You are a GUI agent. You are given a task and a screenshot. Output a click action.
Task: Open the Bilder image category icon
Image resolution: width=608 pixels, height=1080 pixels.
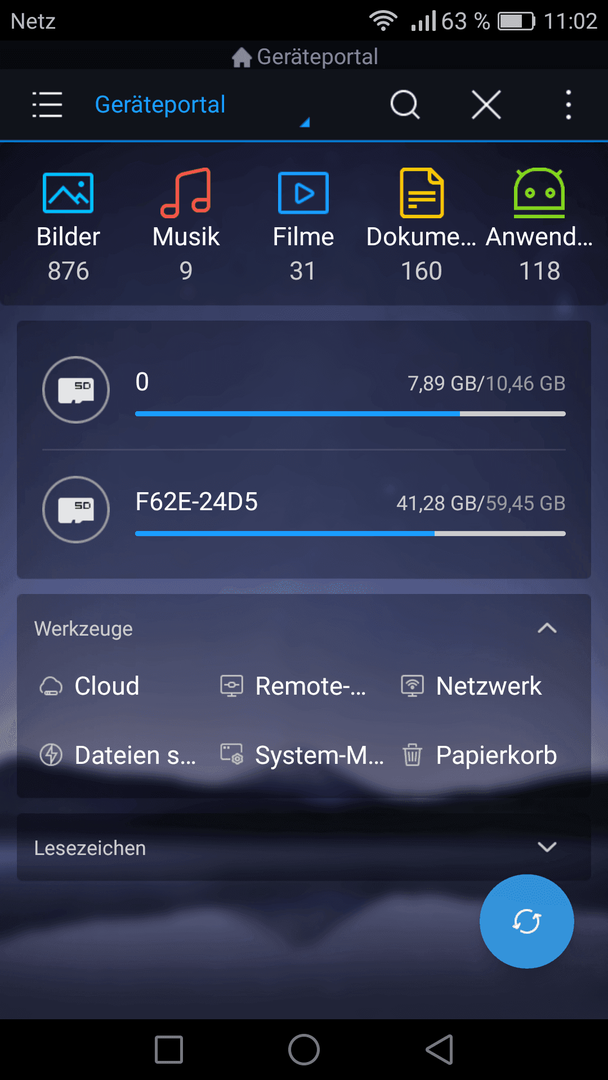pos(68,193)
